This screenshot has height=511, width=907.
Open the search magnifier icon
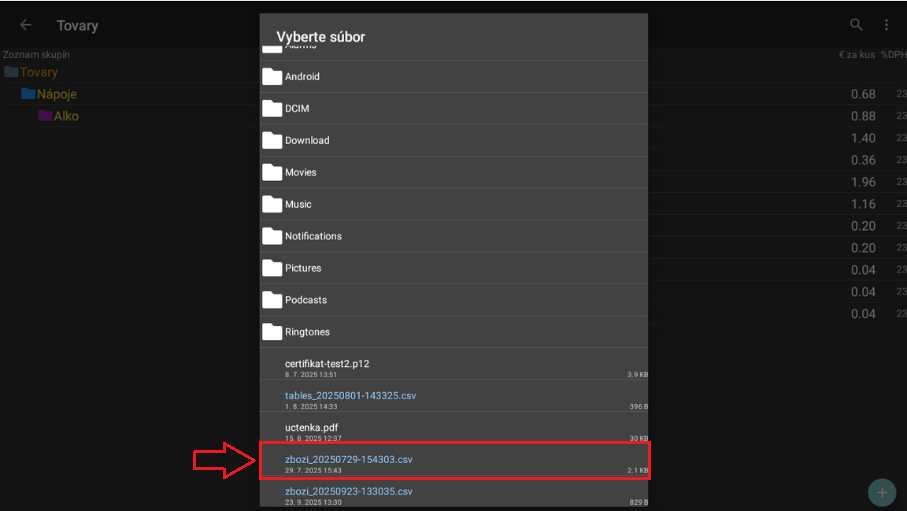(856, 25)
